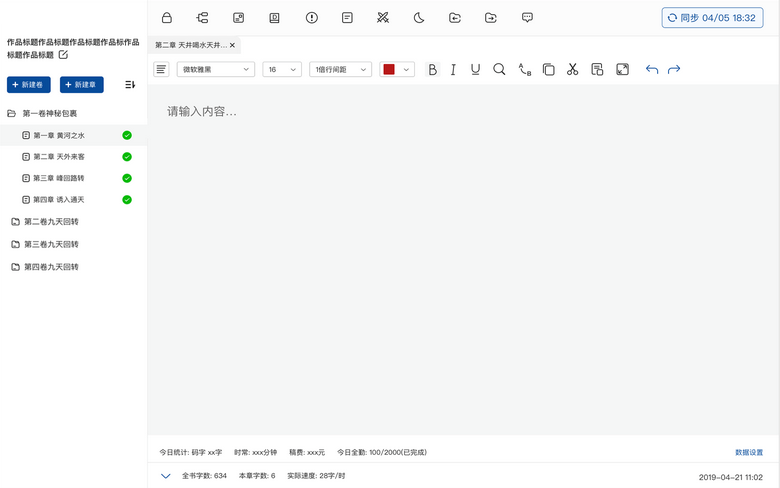
Task: Click the 新建卷 button
Action: click(x=29, y=85)
